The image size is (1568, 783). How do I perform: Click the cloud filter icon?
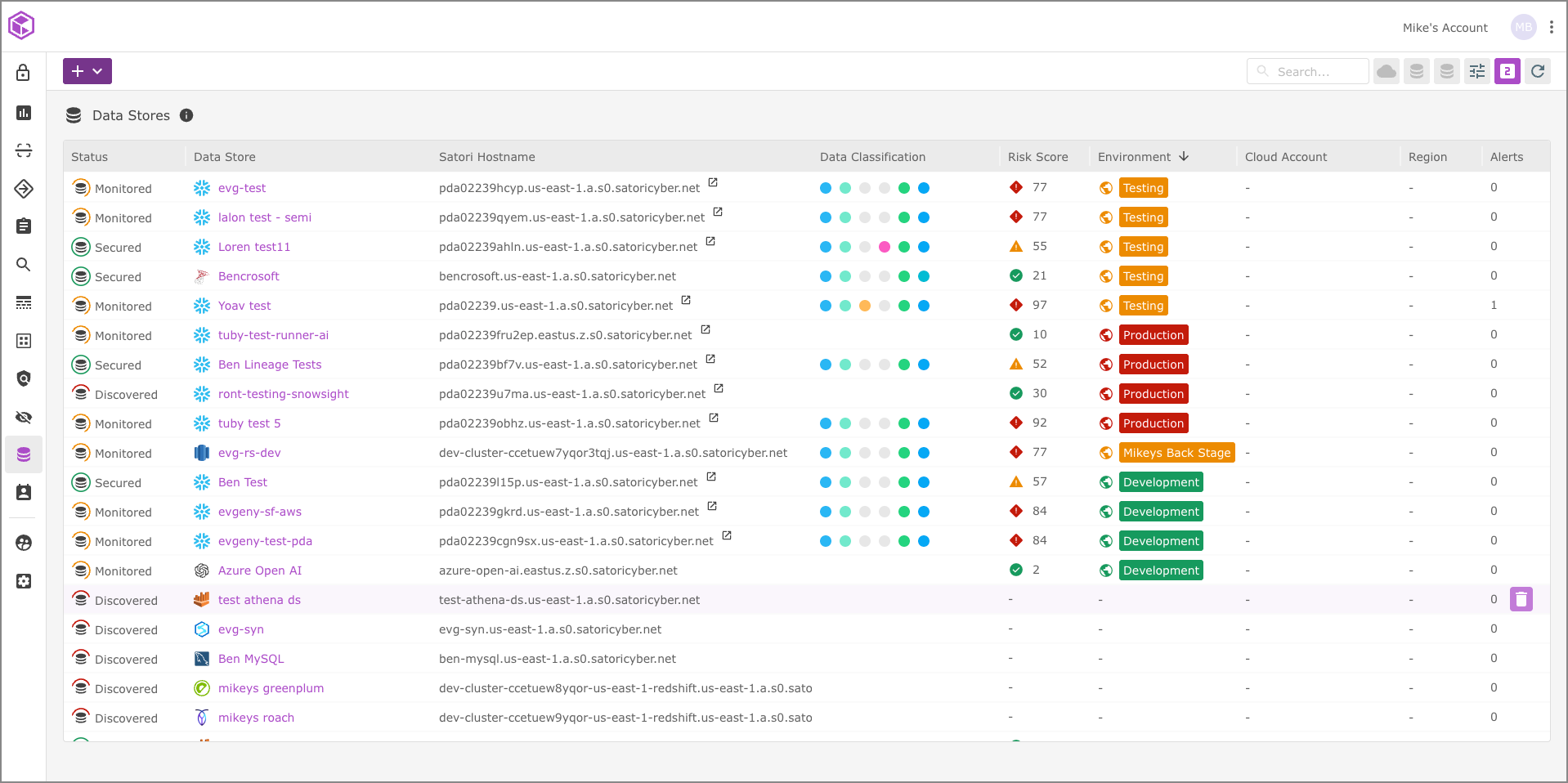[1386, 72]
